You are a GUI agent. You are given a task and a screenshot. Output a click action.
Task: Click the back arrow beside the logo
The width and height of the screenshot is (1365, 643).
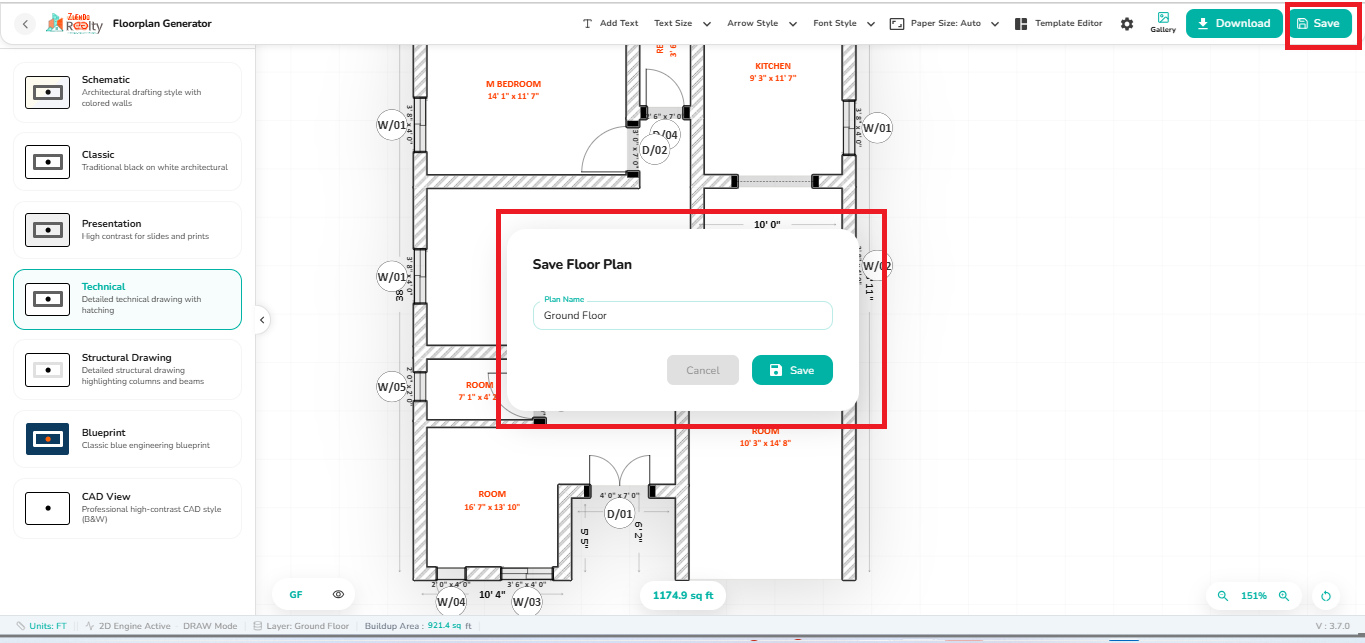(x=26, y=23)
